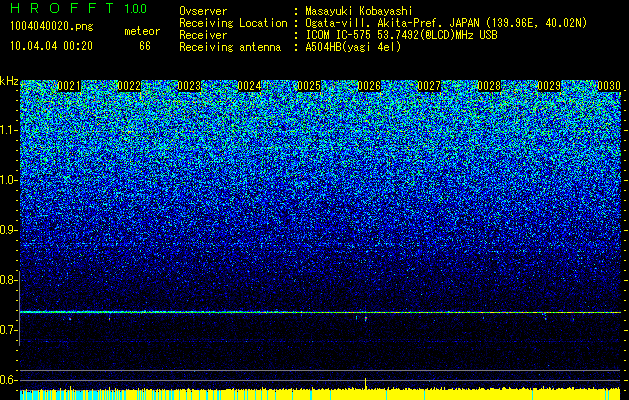Click the 0025 time marker
Viewport: 629px width, 400px height.
(x=309, y=86)
